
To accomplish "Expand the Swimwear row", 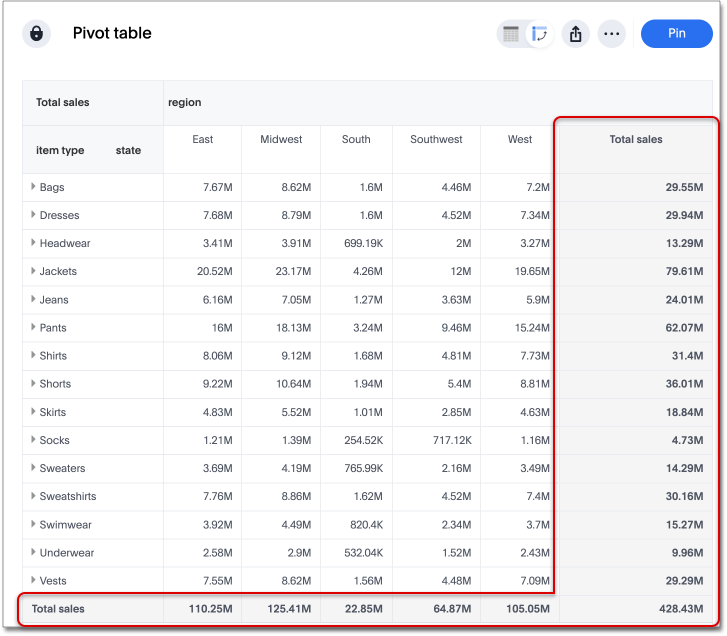I will click(33, 524).
